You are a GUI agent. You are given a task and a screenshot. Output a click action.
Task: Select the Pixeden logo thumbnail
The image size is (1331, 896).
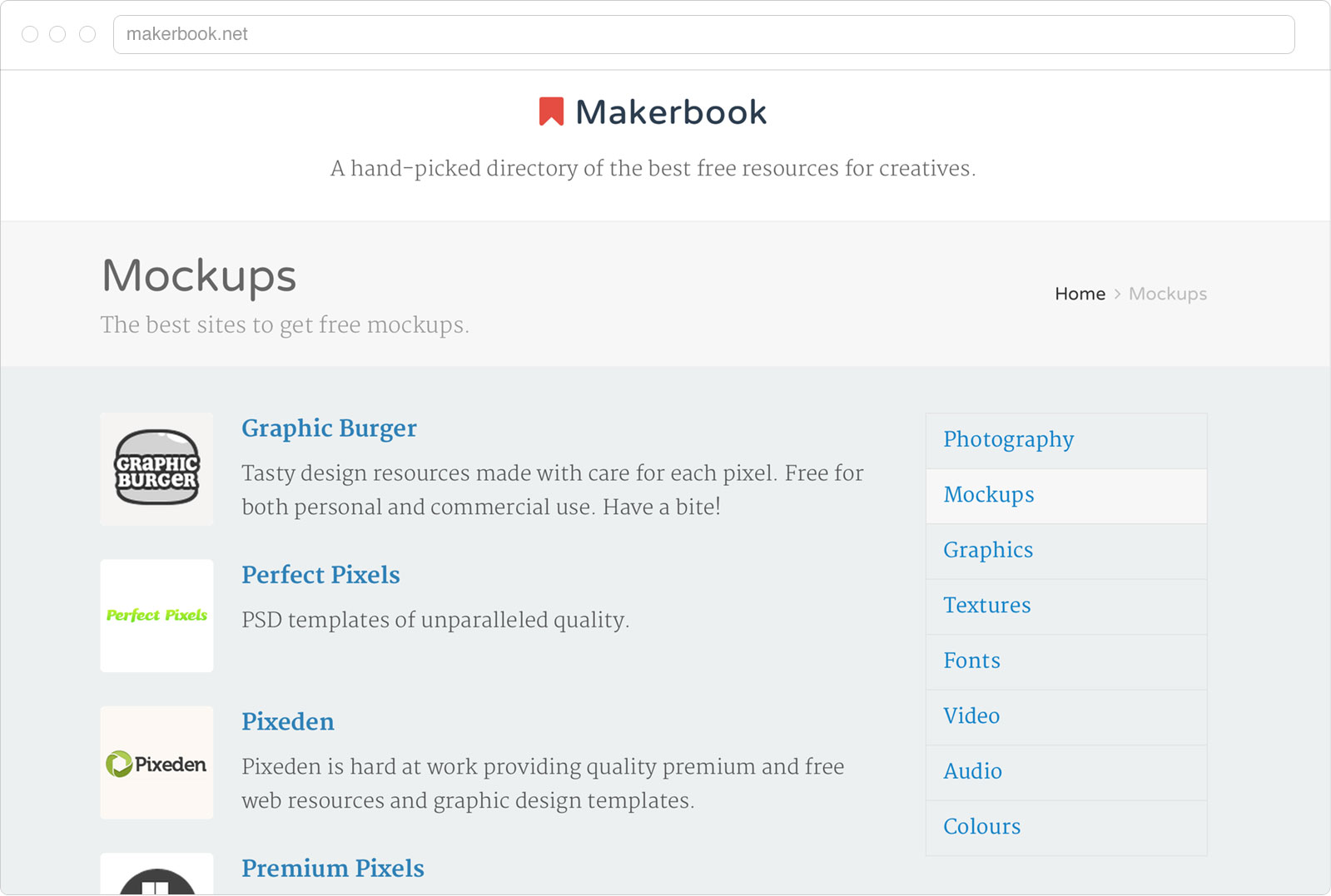coord(156,763)
